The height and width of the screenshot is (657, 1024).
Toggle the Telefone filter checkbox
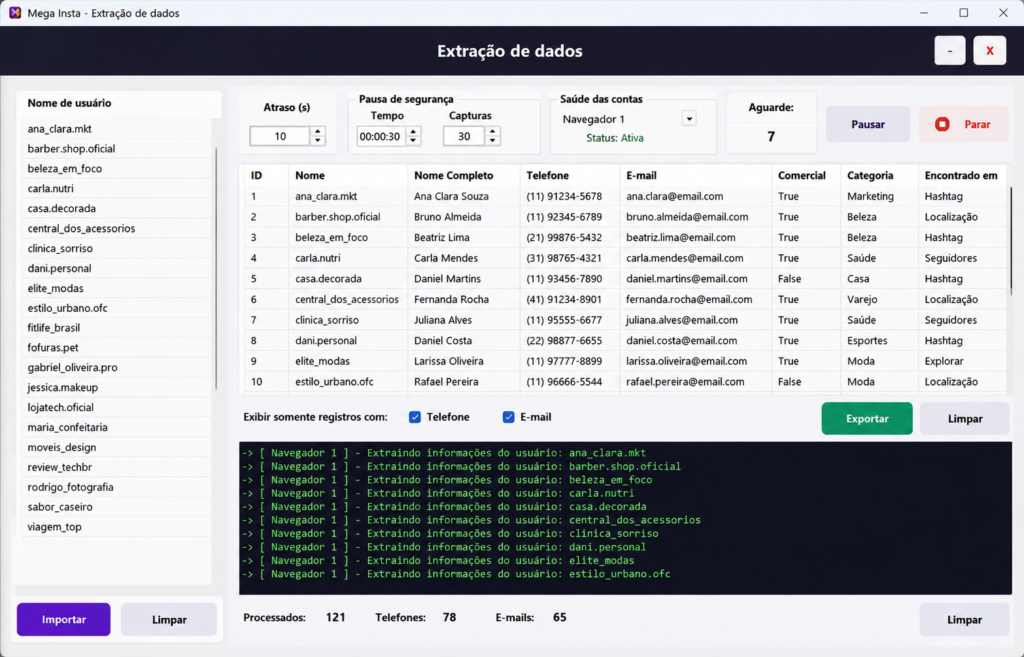[415, 417]
